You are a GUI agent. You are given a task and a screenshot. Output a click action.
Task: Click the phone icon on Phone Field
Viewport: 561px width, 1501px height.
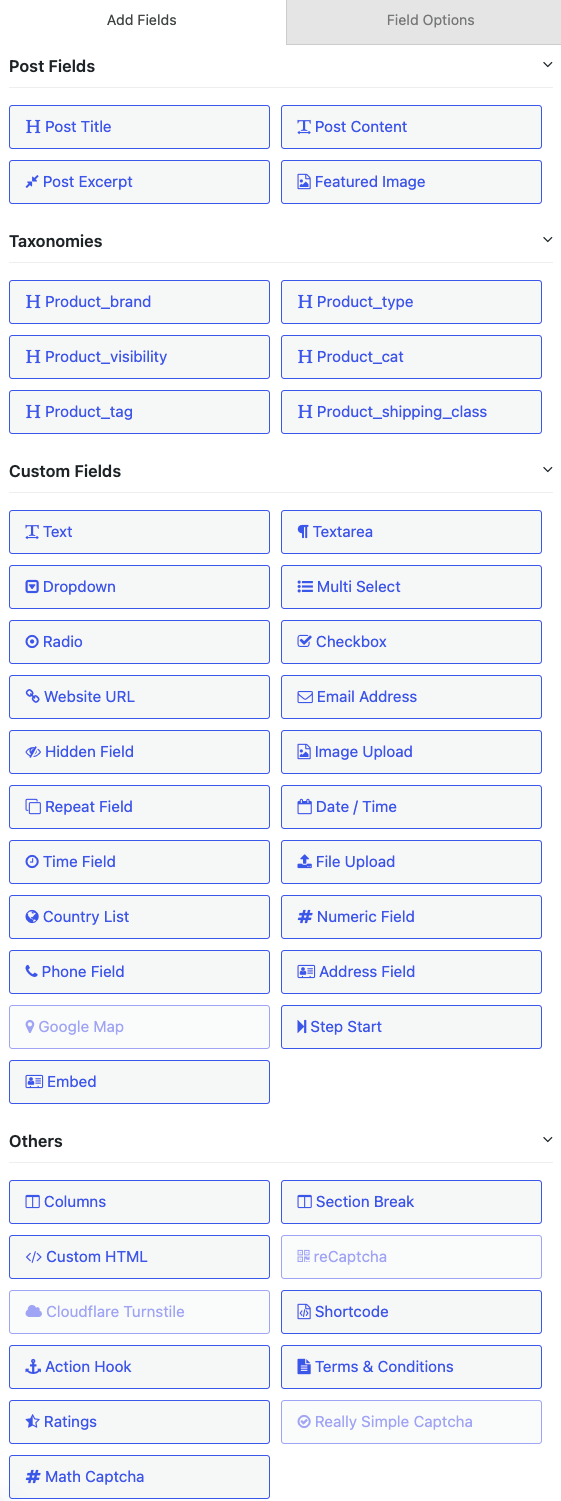tap(32, 971)
